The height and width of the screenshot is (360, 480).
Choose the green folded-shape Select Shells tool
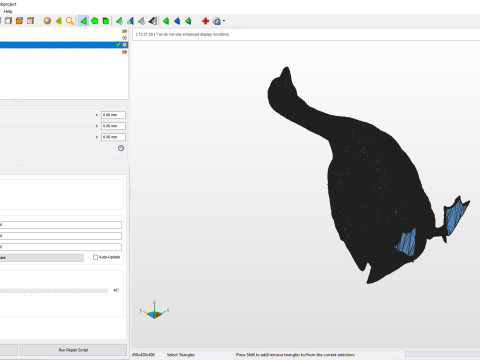coord(106,21)
